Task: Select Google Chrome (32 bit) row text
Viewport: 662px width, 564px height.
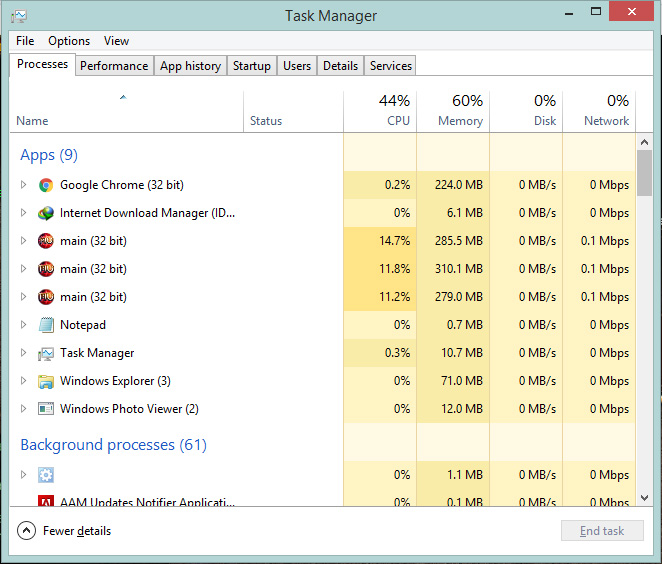Action: 122,185
